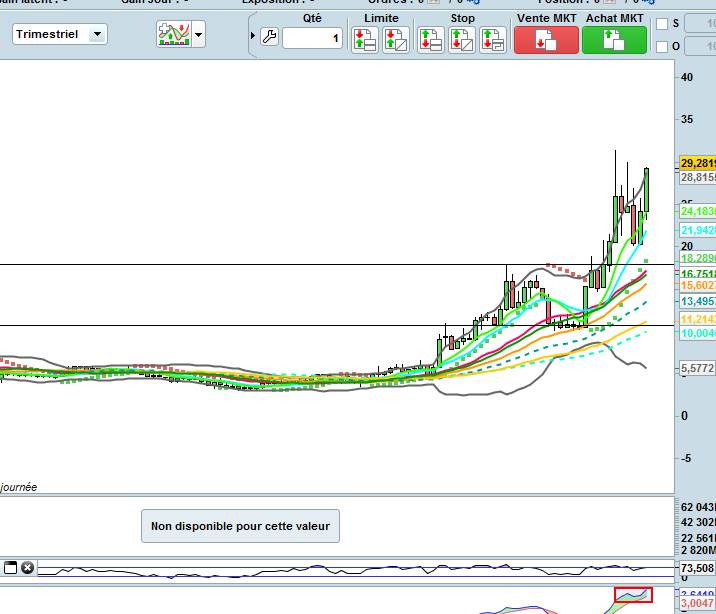Click the Qté label above quantity field
Viewport: 716px width, 614px height.
(312, 18)
